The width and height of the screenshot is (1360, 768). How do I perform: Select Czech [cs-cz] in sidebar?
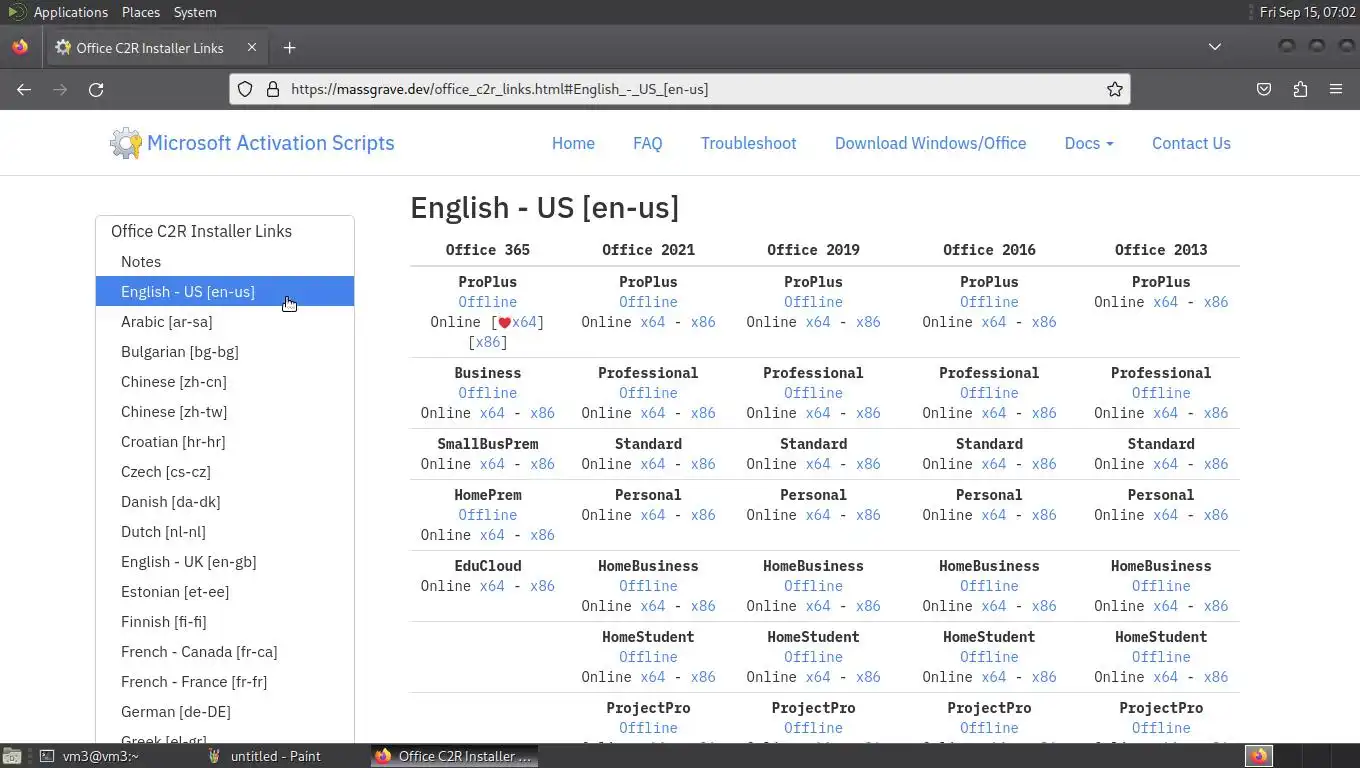click(225, 471)
